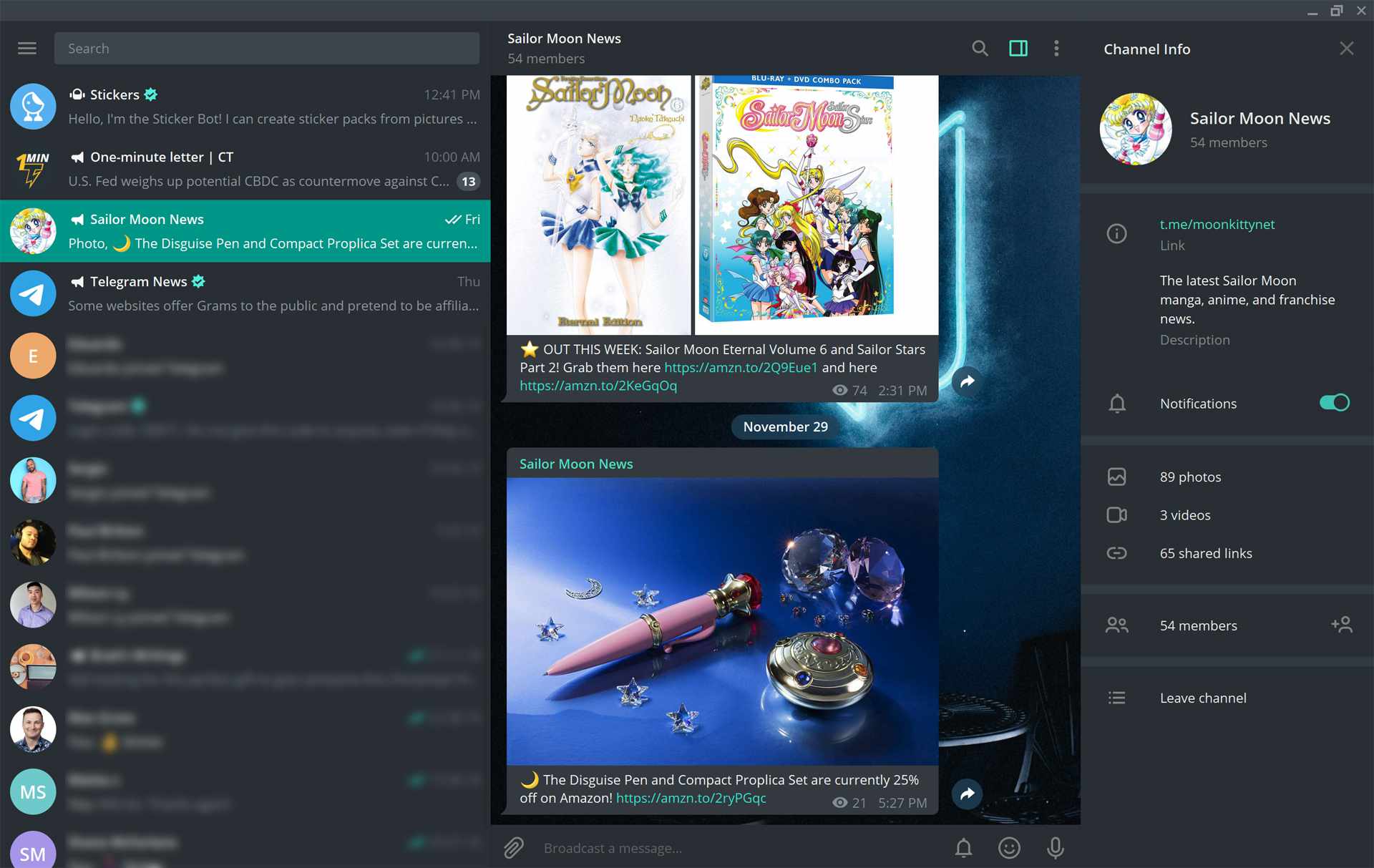This screenshot has height=868, width=1374.
Task: Add member to channel icon
Action: coord(1341,625)
